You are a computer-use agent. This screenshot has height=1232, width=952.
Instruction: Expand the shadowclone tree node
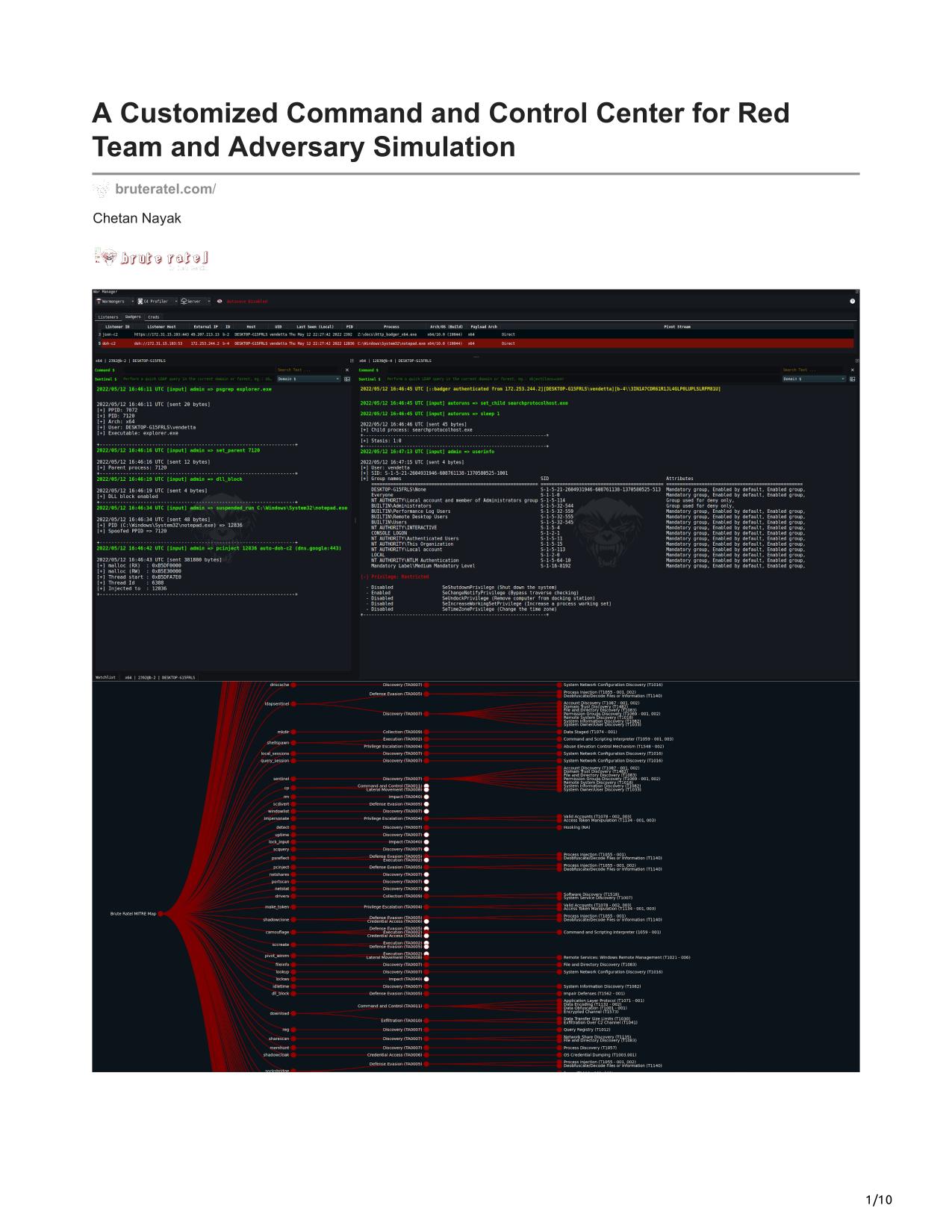293,920
